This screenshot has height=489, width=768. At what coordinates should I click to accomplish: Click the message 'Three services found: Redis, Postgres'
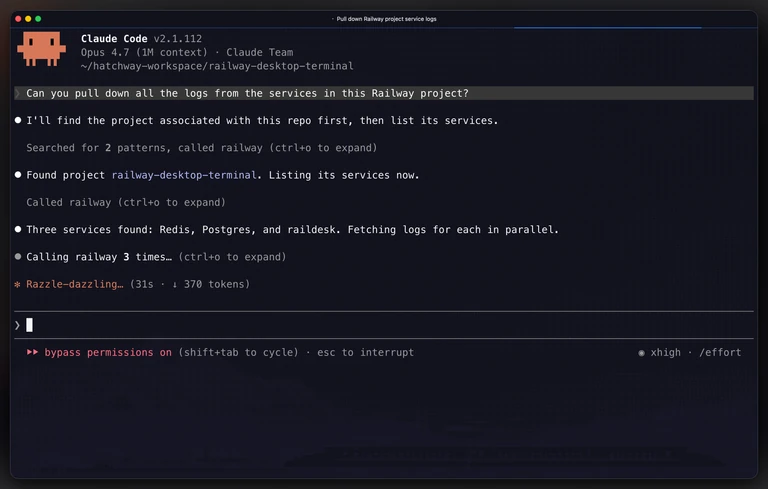pos(292,229)
